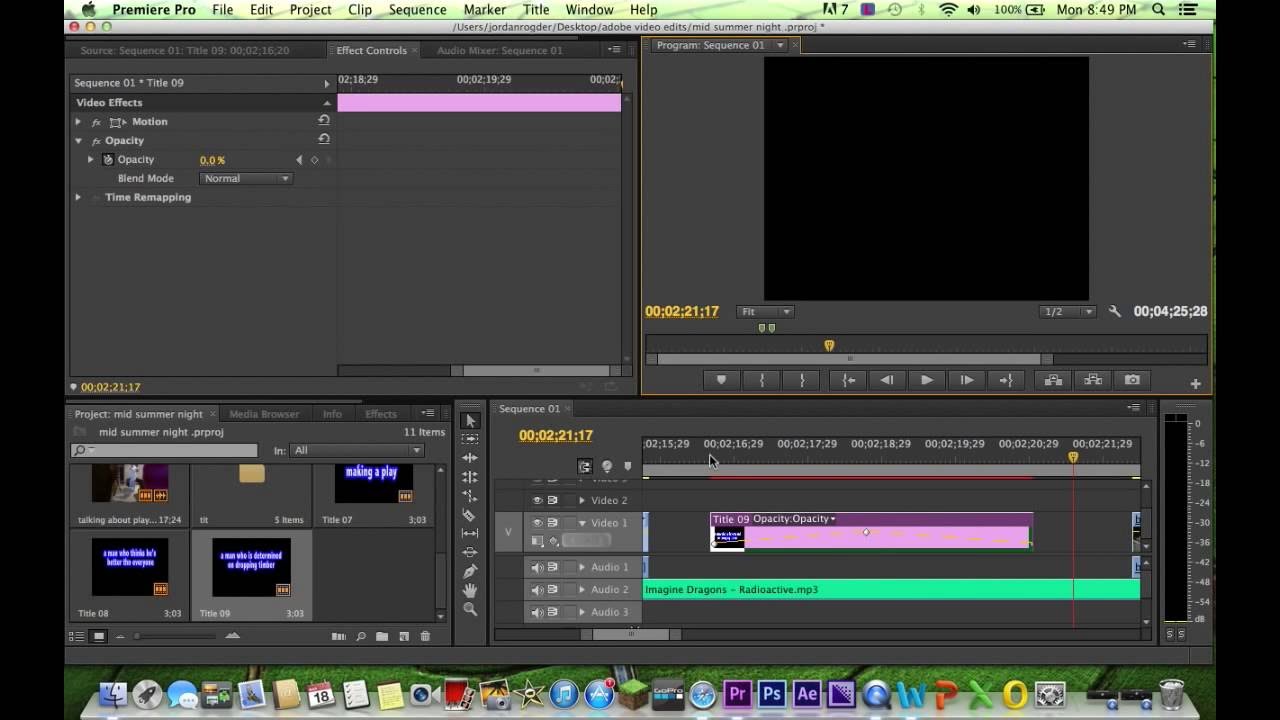The image size is (1280, 720).
Task: Toggle the Opacity animation stopwatch
Action: tap(108, 160)
